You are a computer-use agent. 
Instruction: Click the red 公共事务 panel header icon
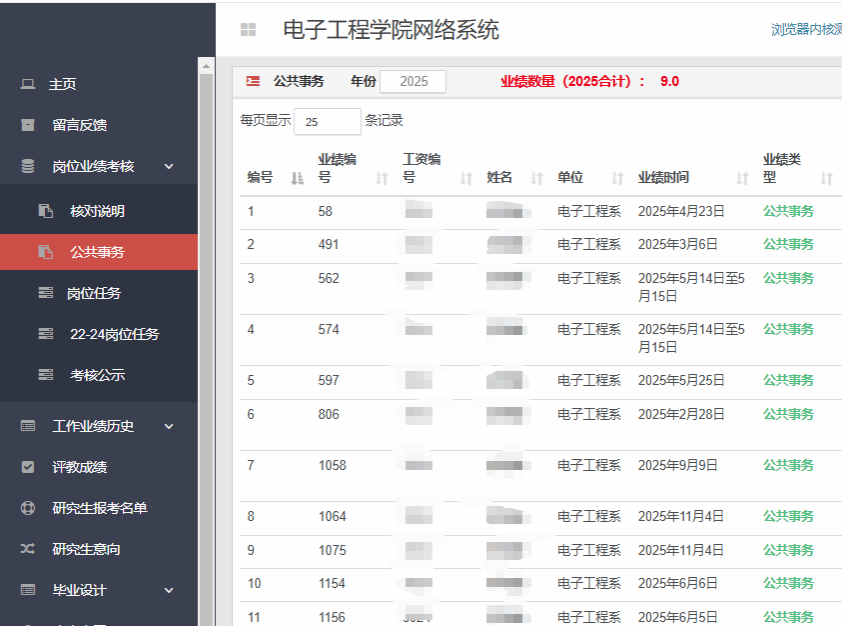(253, 81)
